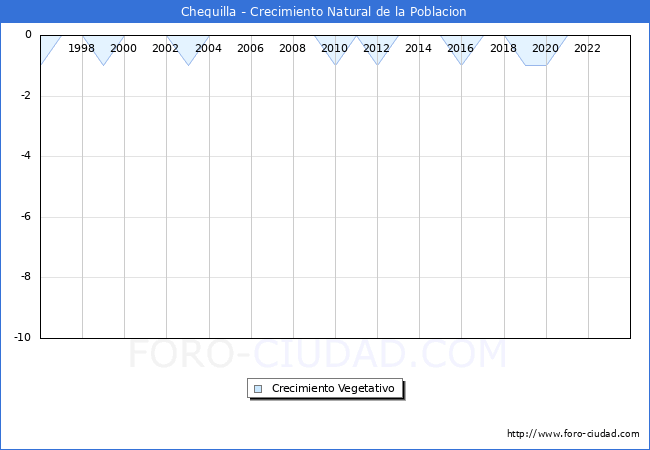Screen dimensions: 650x450
Task: Click the 2002 year label
Action: [165, 48]
